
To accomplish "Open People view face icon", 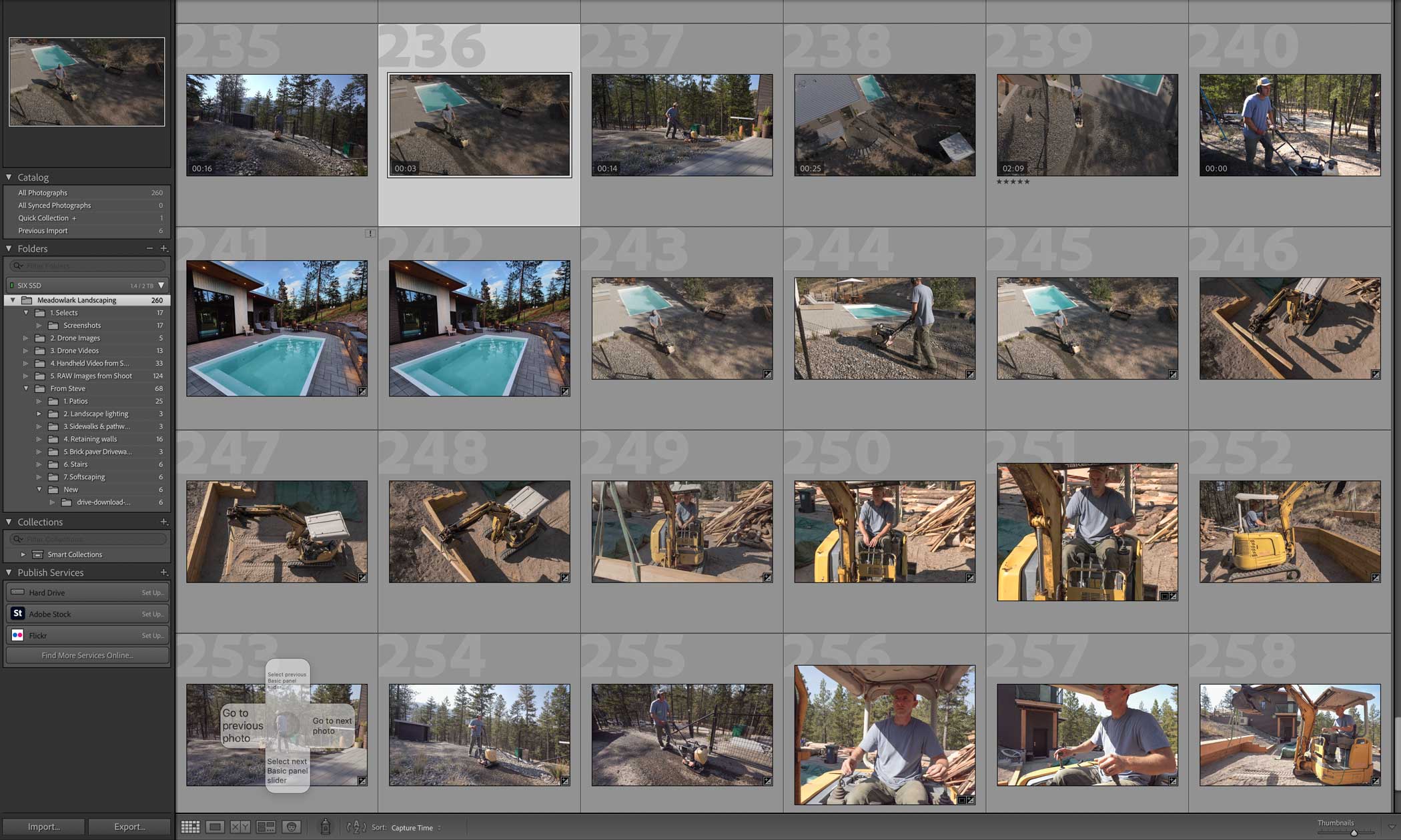I will [291, 827].
